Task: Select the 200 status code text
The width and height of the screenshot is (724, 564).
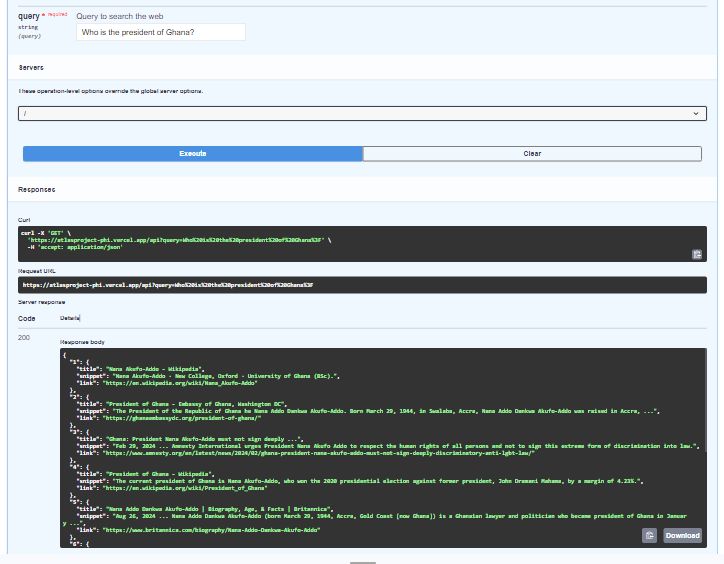Action: pos(24,338)
